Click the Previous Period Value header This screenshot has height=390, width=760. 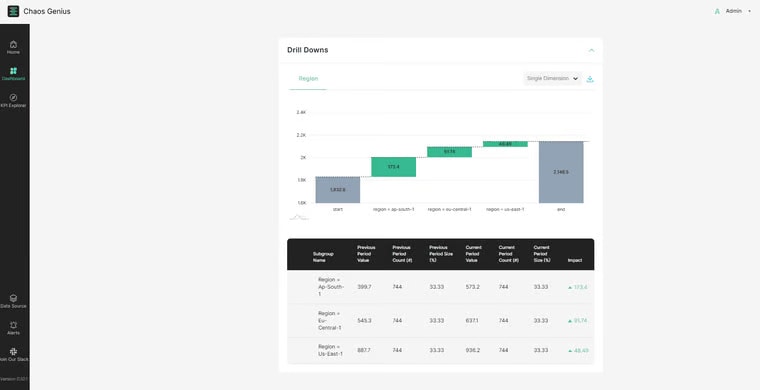click(x=366, y=254)
